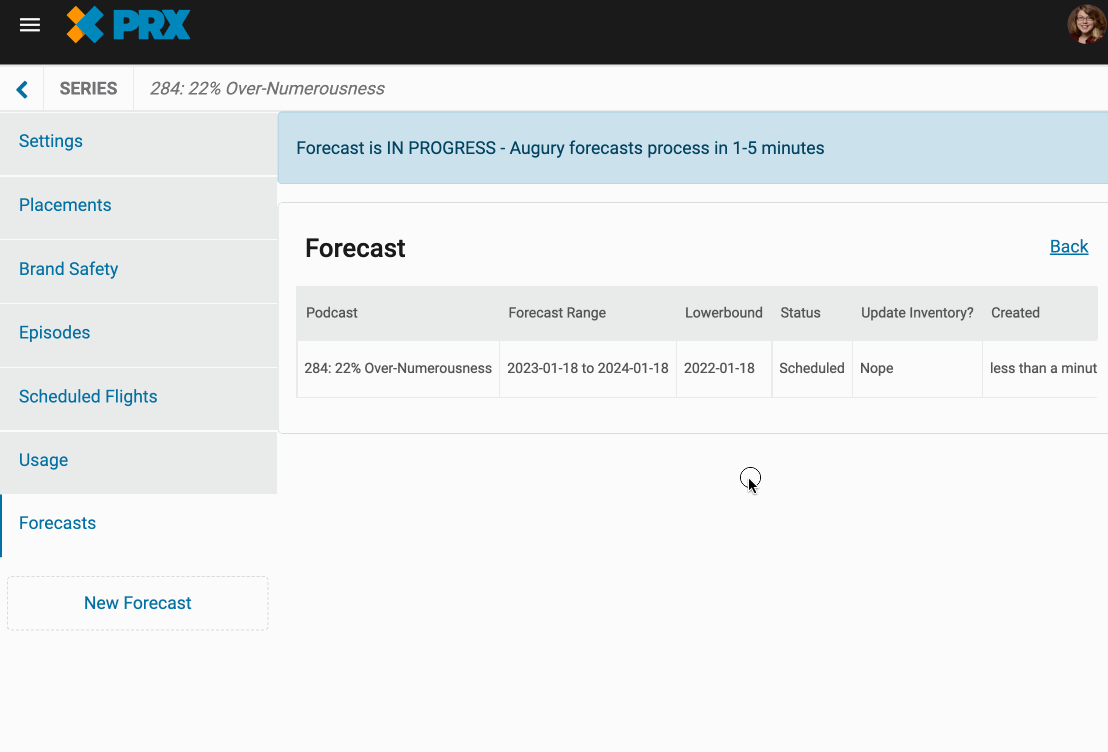Open the SERIES breadcrumb
The height and width of the screenshot is (752, 1108).
pos(88,88)
